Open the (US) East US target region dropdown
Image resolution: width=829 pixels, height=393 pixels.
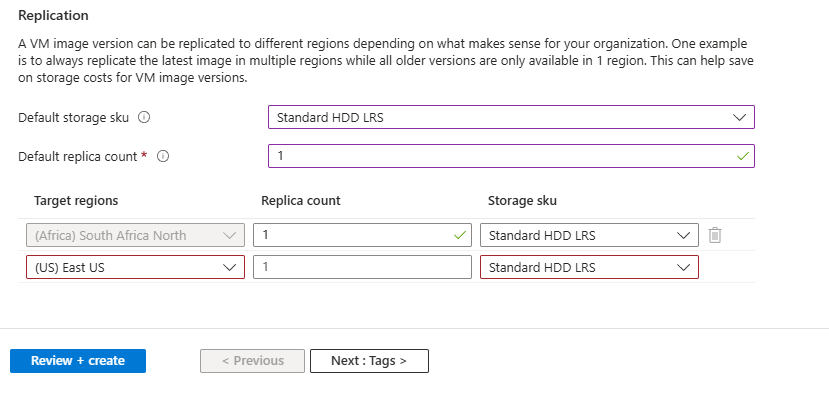click(135, 267)
